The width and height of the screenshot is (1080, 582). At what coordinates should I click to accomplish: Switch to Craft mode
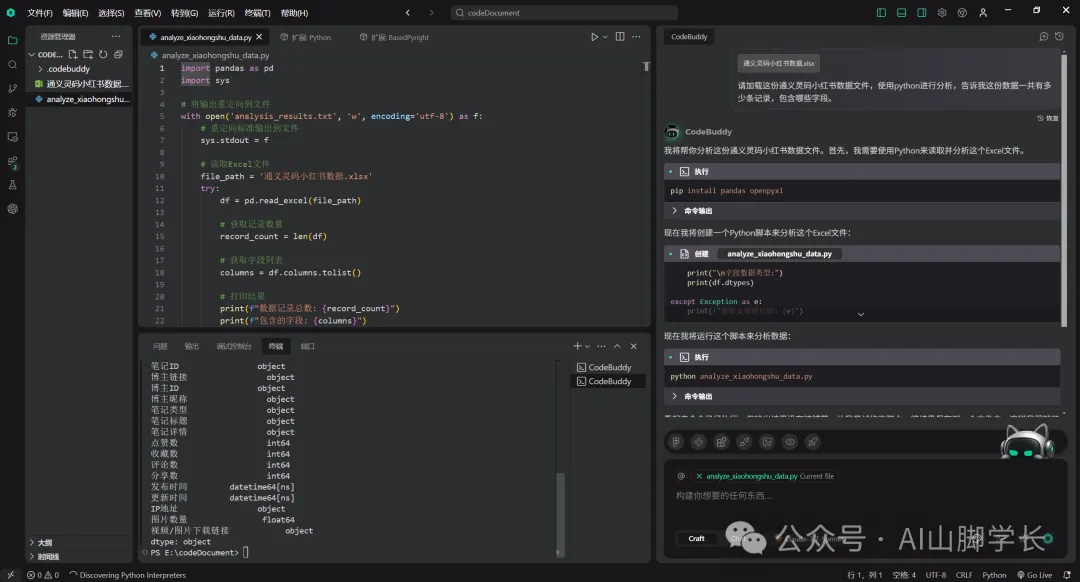tap(696, 539)
